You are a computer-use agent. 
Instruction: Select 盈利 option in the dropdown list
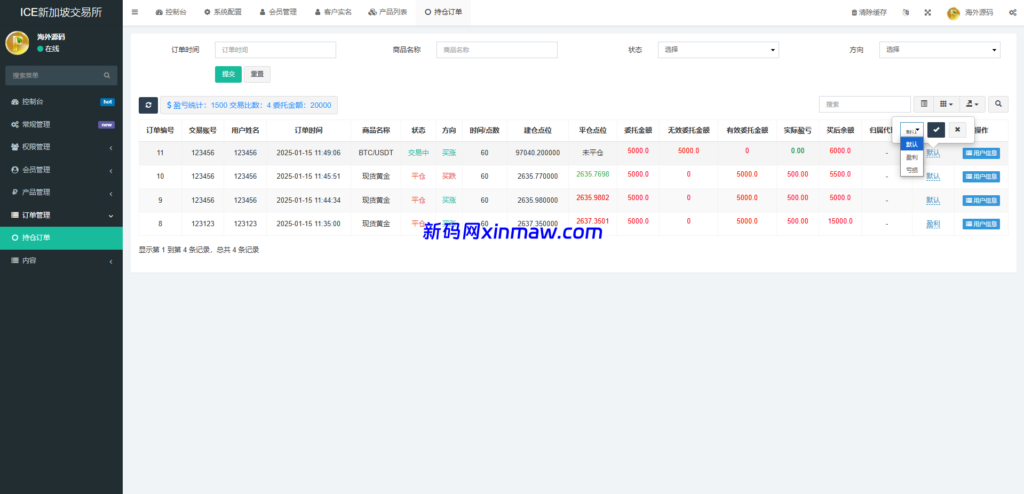[912, 157]
